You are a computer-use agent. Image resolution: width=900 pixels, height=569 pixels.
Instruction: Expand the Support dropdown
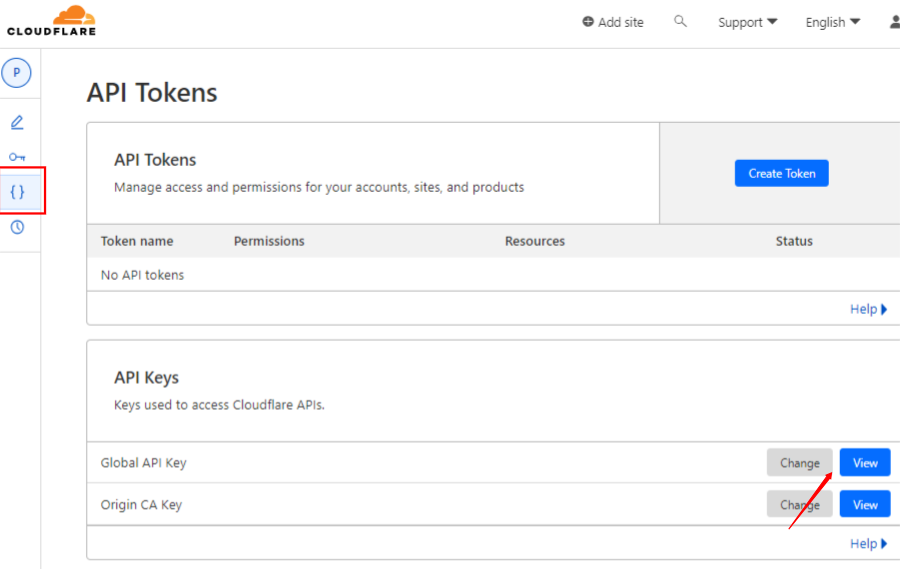coord(747,22)
